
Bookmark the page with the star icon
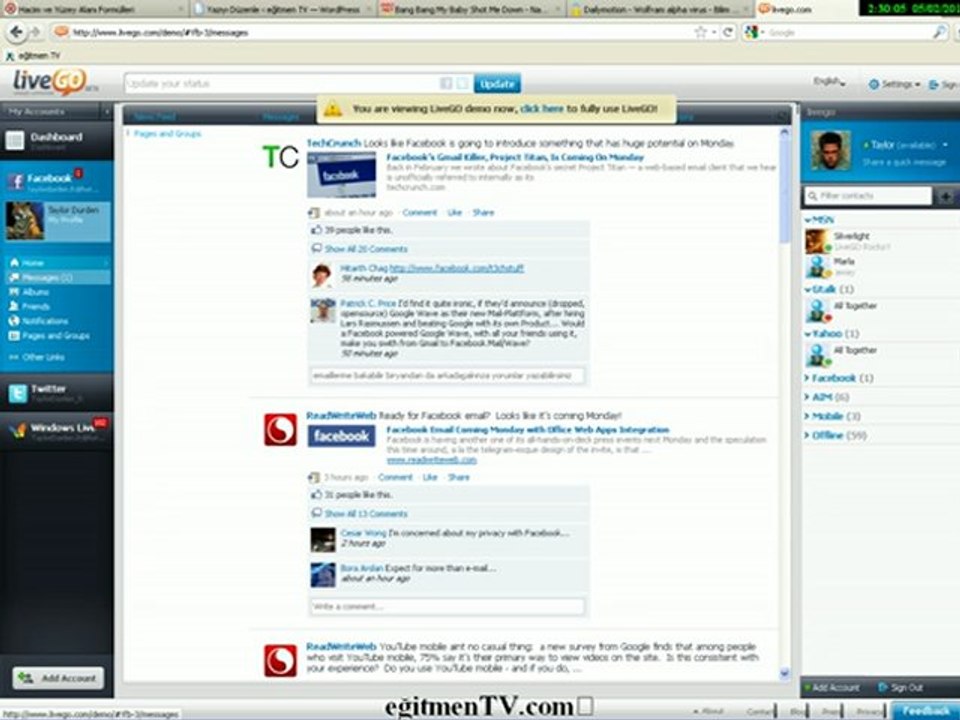700,32
